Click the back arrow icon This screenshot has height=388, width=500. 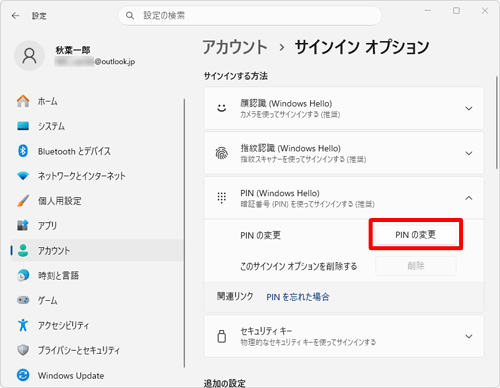click(15, 16)
